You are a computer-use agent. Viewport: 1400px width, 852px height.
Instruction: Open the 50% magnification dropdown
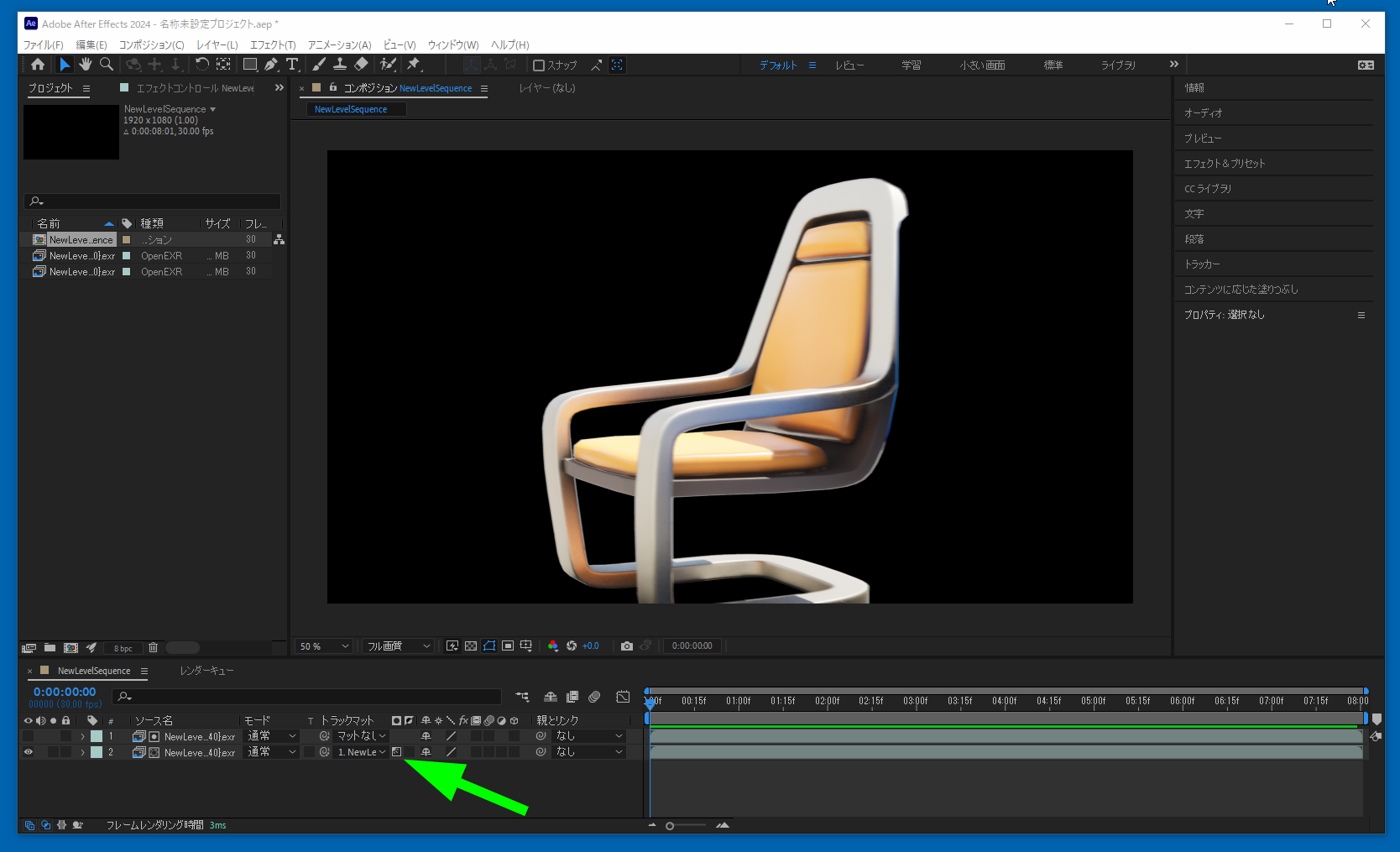323,646
